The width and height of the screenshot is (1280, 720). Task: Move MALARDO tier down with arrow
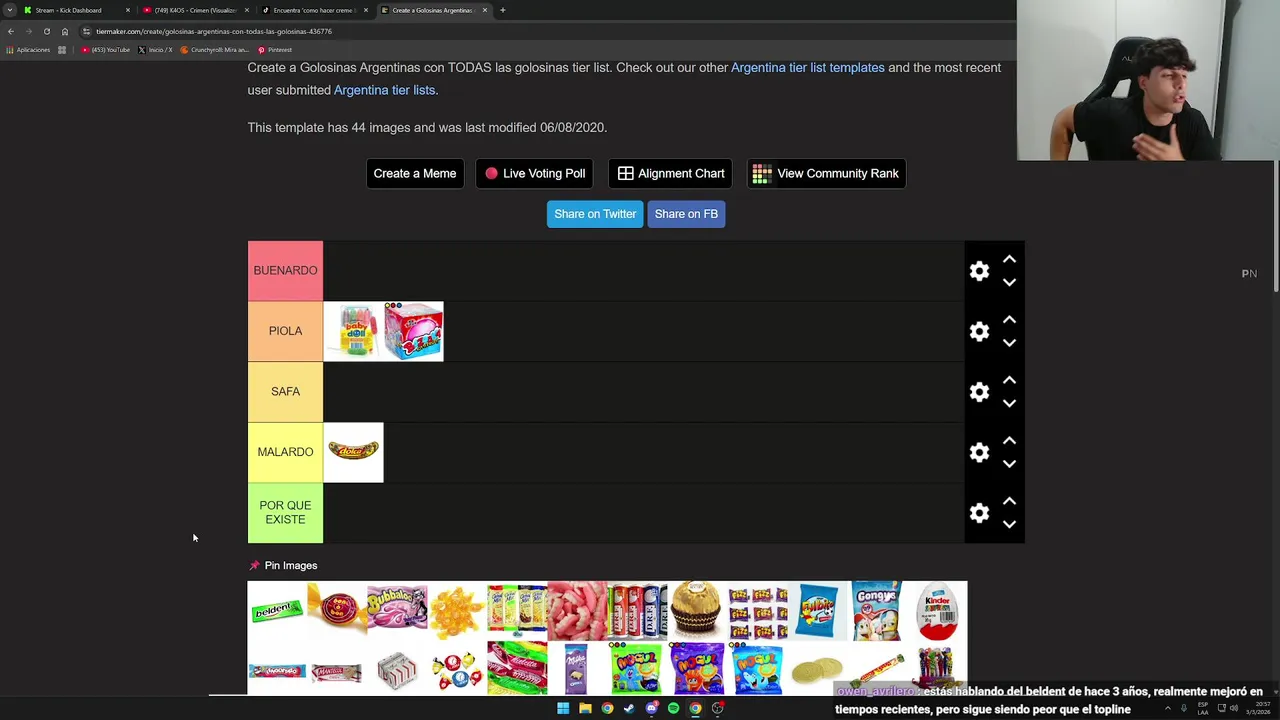[1009, 464]
